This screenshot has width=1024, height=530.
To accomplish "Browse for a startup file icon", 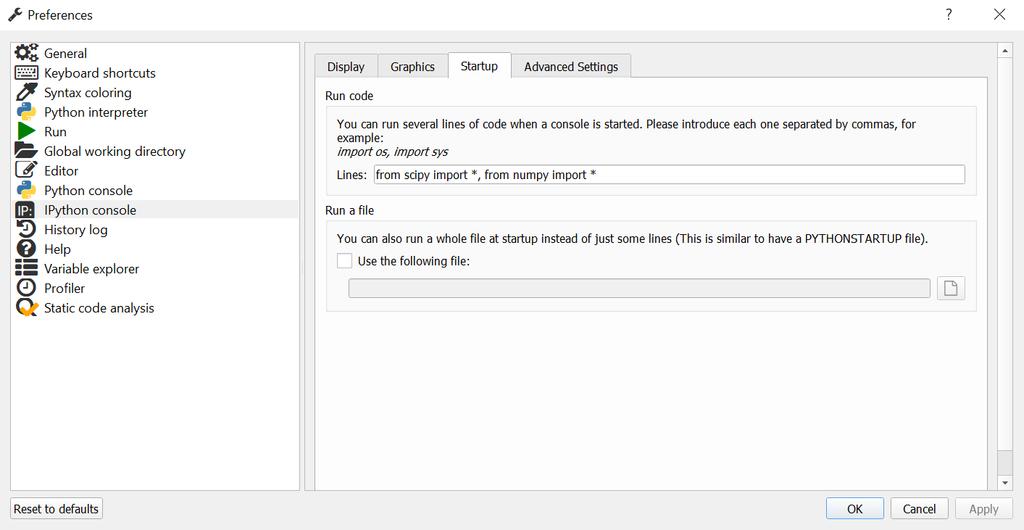I will (951, 288).
